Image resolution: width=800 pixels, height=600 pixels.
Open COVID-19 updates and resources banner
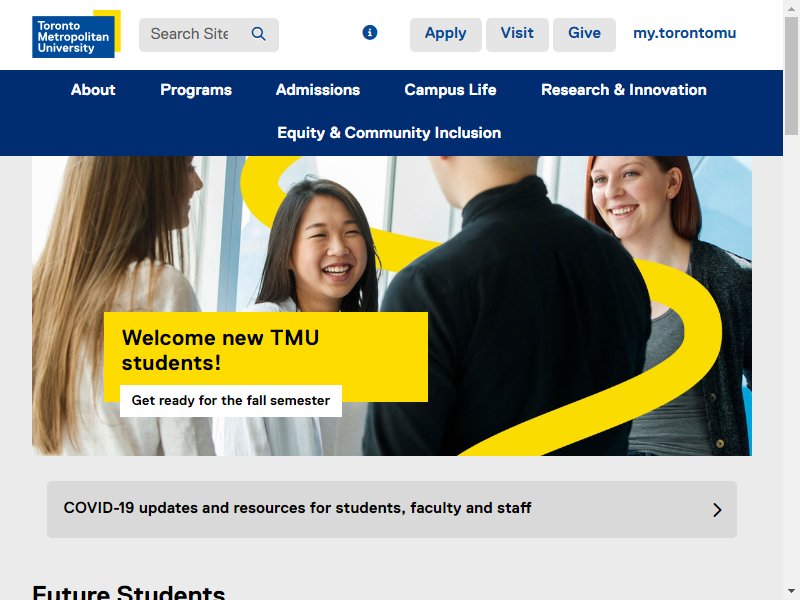click(392, 509)
